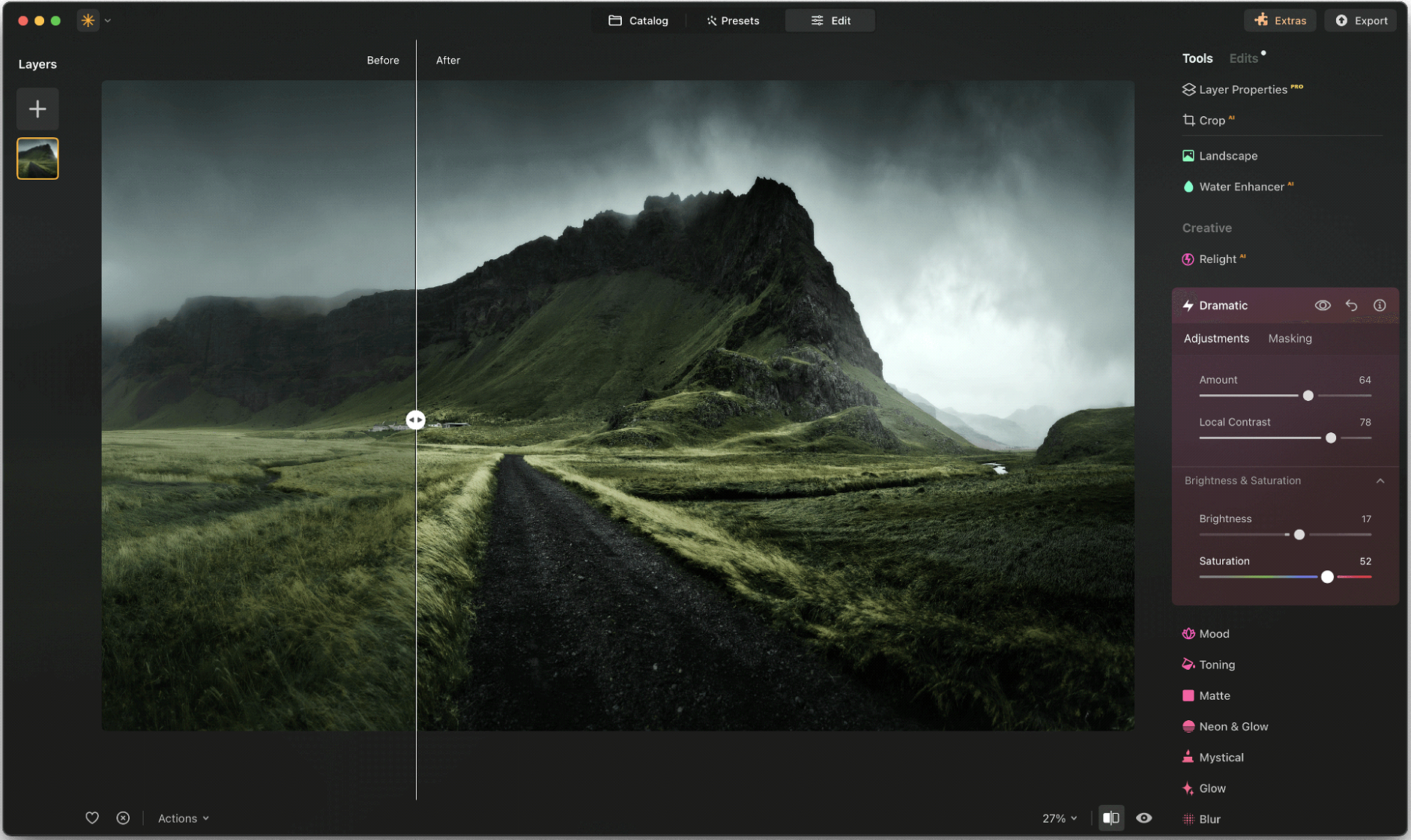Click the Brightness value 17
The image size is (1411, 840).
click(1366, 519)
